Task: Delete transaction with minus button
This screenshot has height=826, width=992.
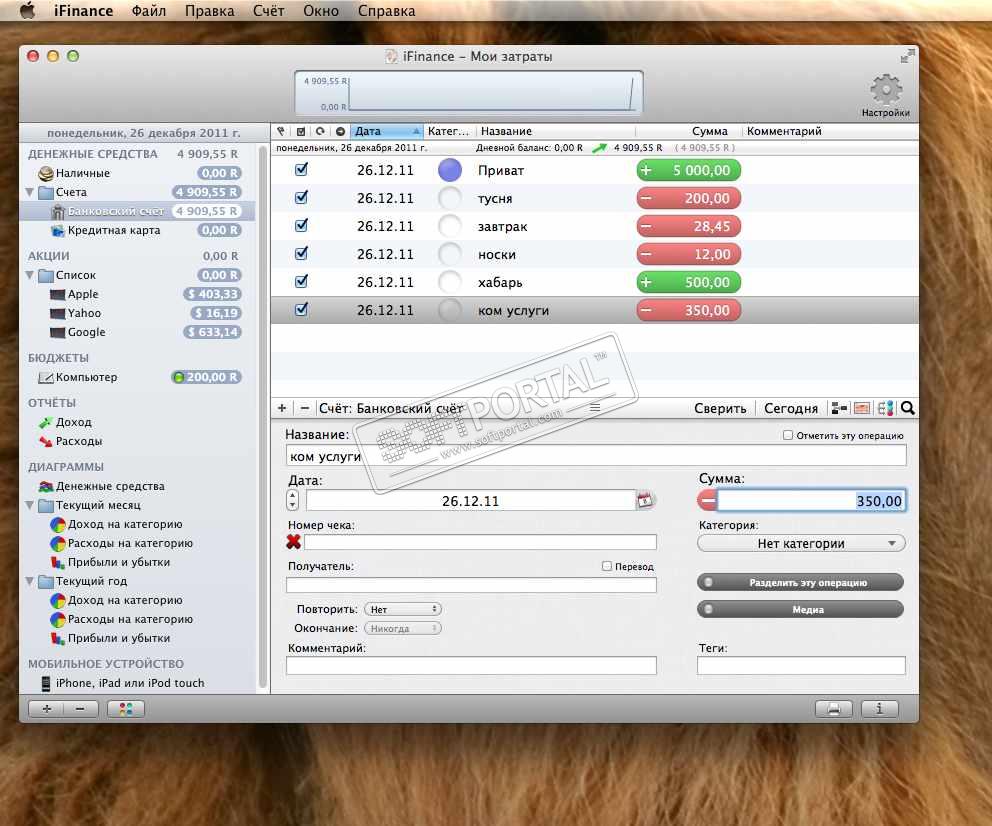Action: pyautogui.click(x=304, y=408)
